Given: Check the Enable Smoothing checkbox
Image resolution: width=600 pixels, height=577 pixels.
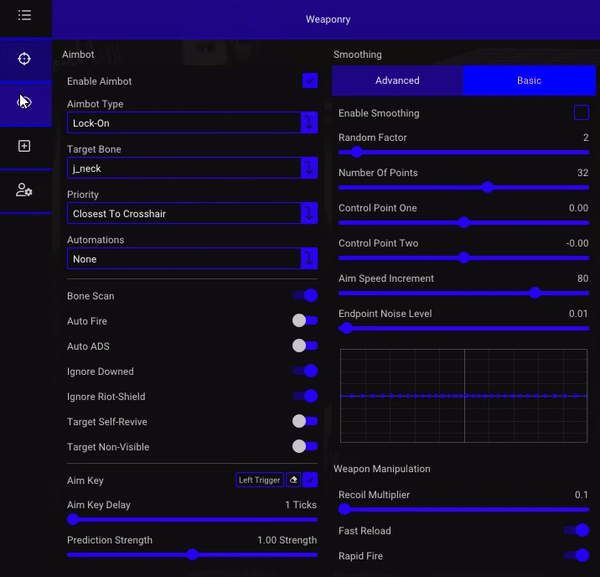Looking at the screenshot, I should (x=581, y=113).
